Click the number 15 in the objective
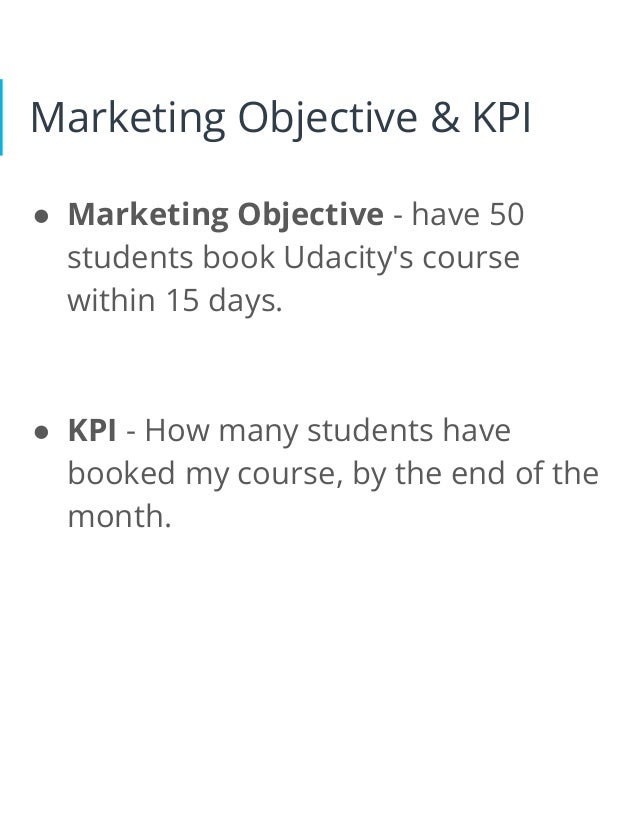The height and width of the screenshot is (826, 638). tap(182, 300)
